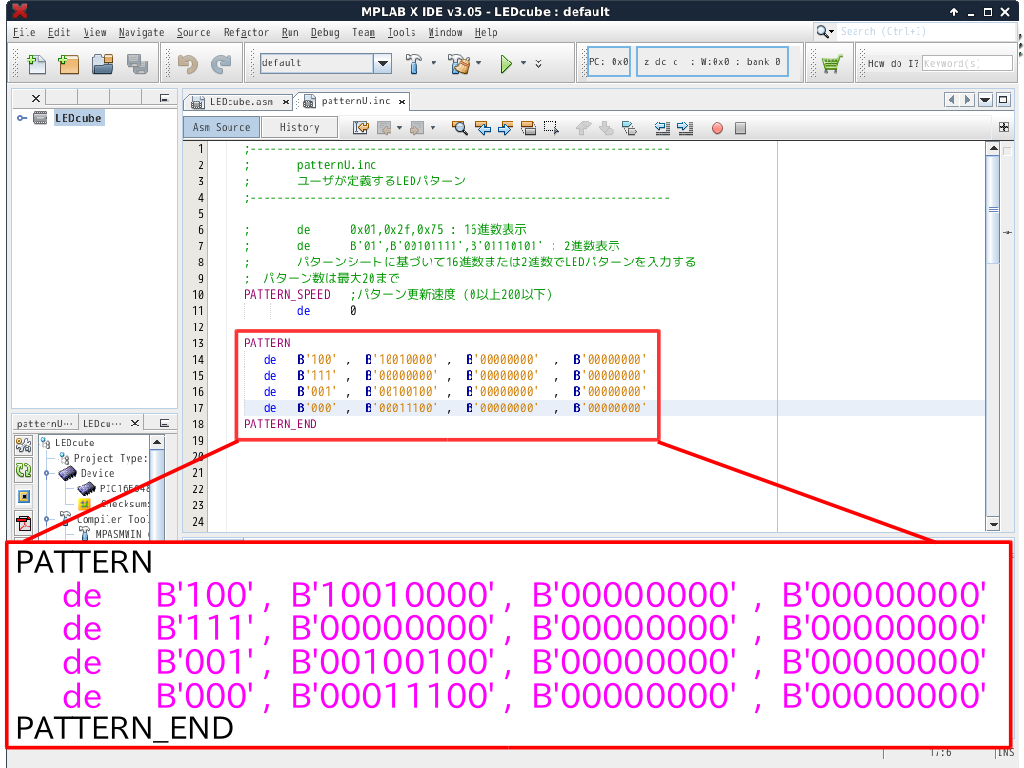This screenshot has height=768, width=1024.
Task: Click the status flags W:0x0 bank field
Action: pyautogui.click(x=712, y=62)
